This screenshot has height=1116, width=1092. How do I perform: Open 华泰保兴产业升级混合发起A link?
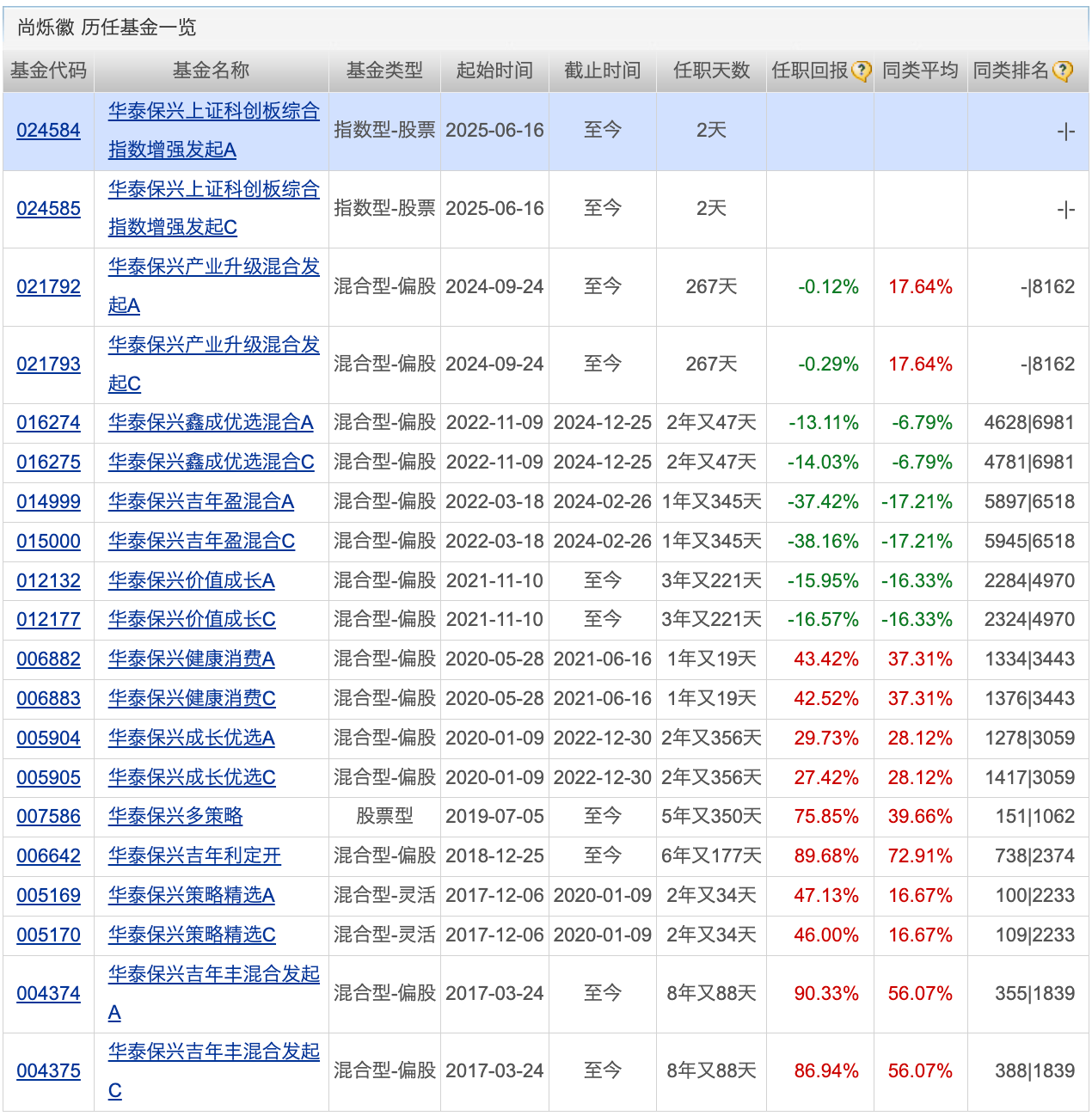(213, 287)
